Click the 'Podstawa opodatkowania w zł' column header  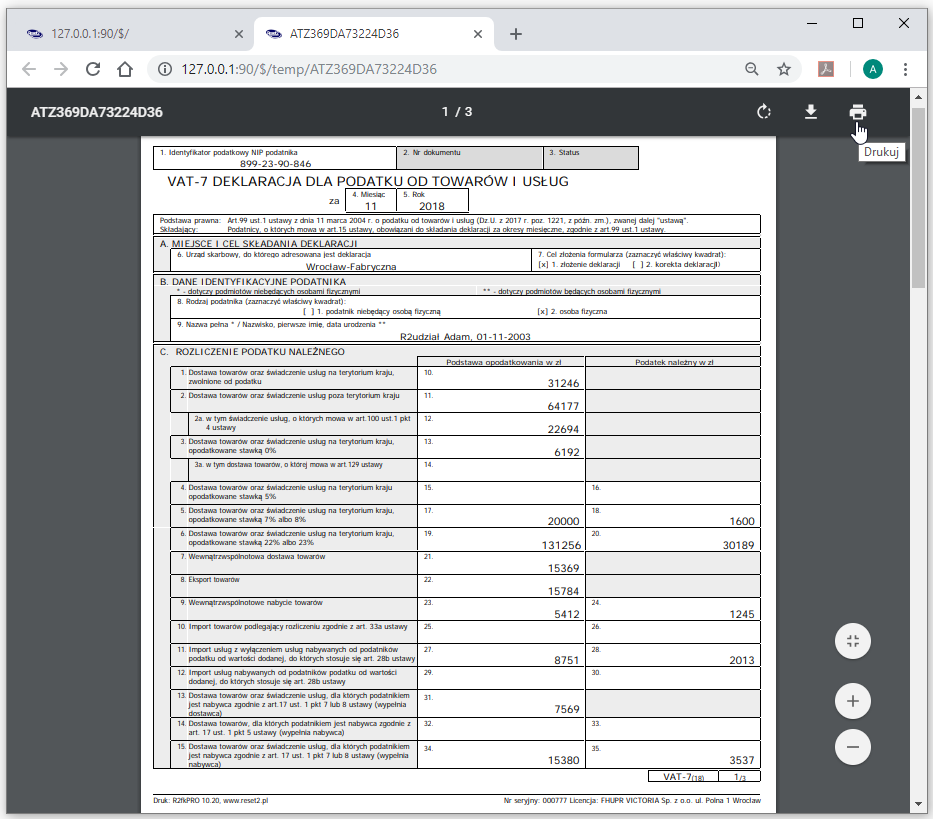(x=503, y=362)
